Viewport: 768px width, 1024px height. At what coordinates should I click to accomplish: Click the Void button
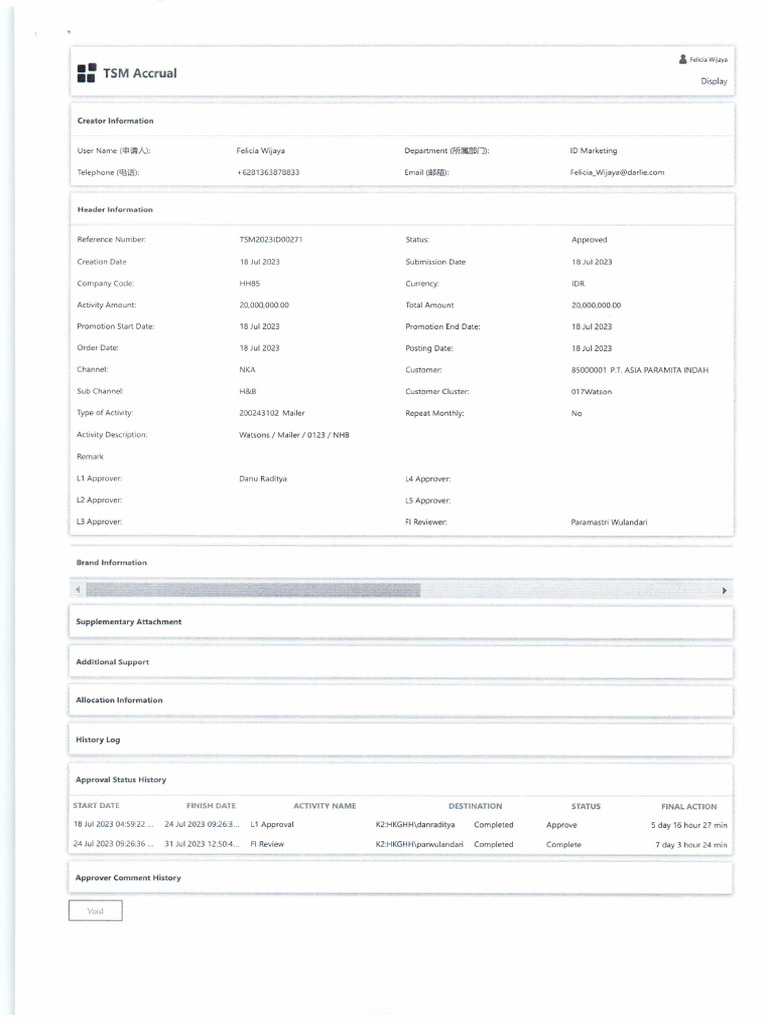(x=95, y=911)
